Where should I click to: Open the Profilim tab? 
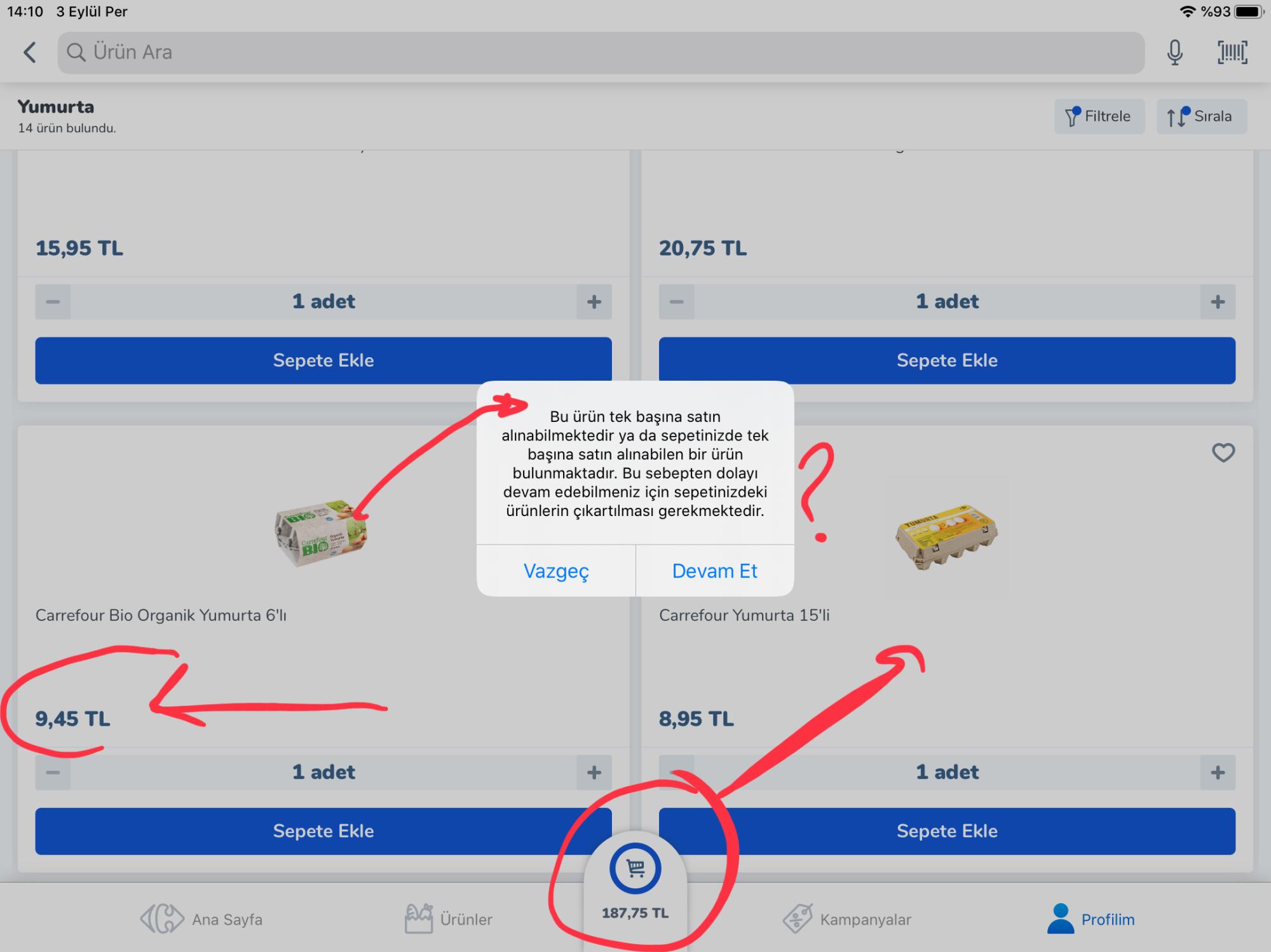(x=1091, y=919)
